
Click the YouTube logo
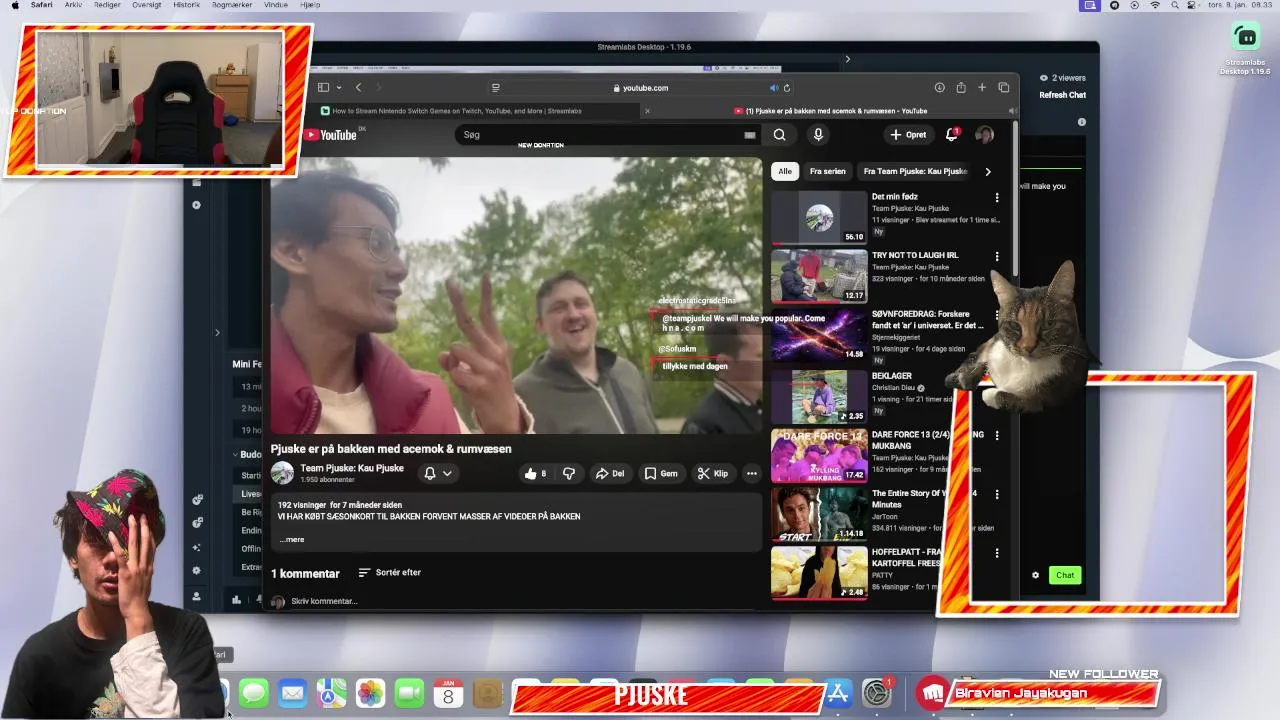[332, 135]
